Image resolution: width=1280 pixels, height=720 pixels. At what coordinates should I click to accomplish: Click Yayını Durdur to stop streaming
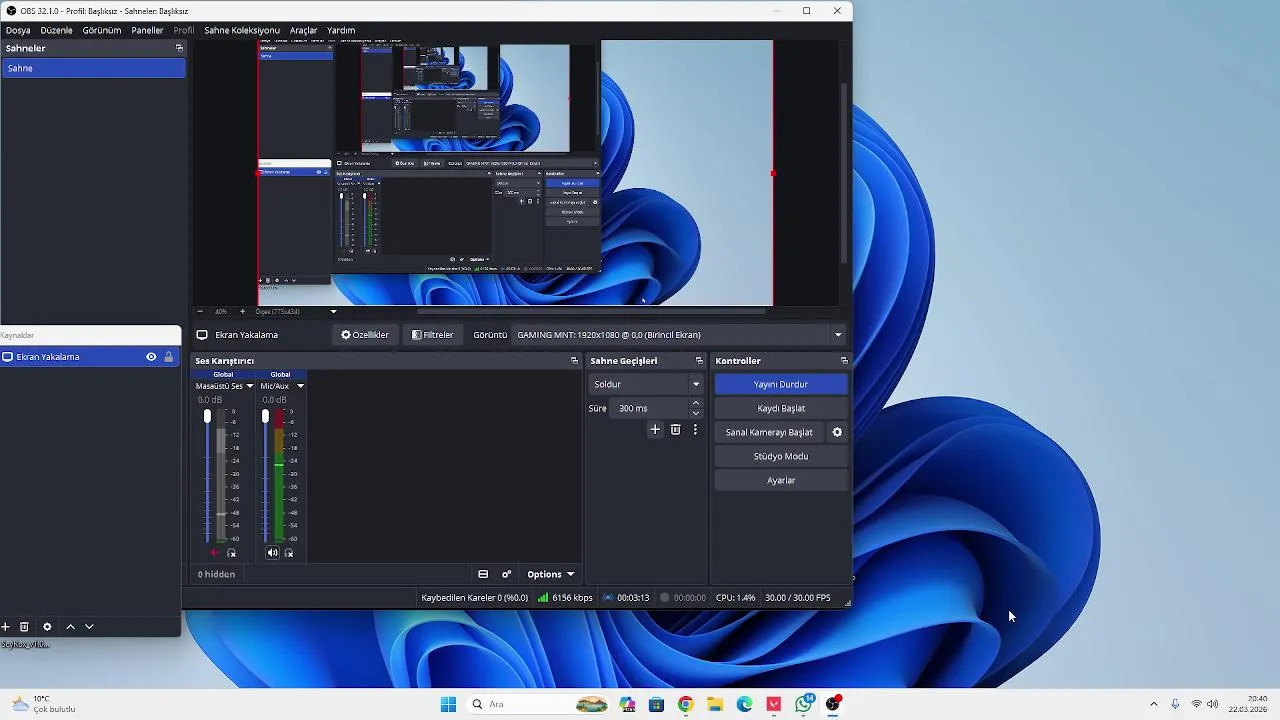[x=781, y=384]
